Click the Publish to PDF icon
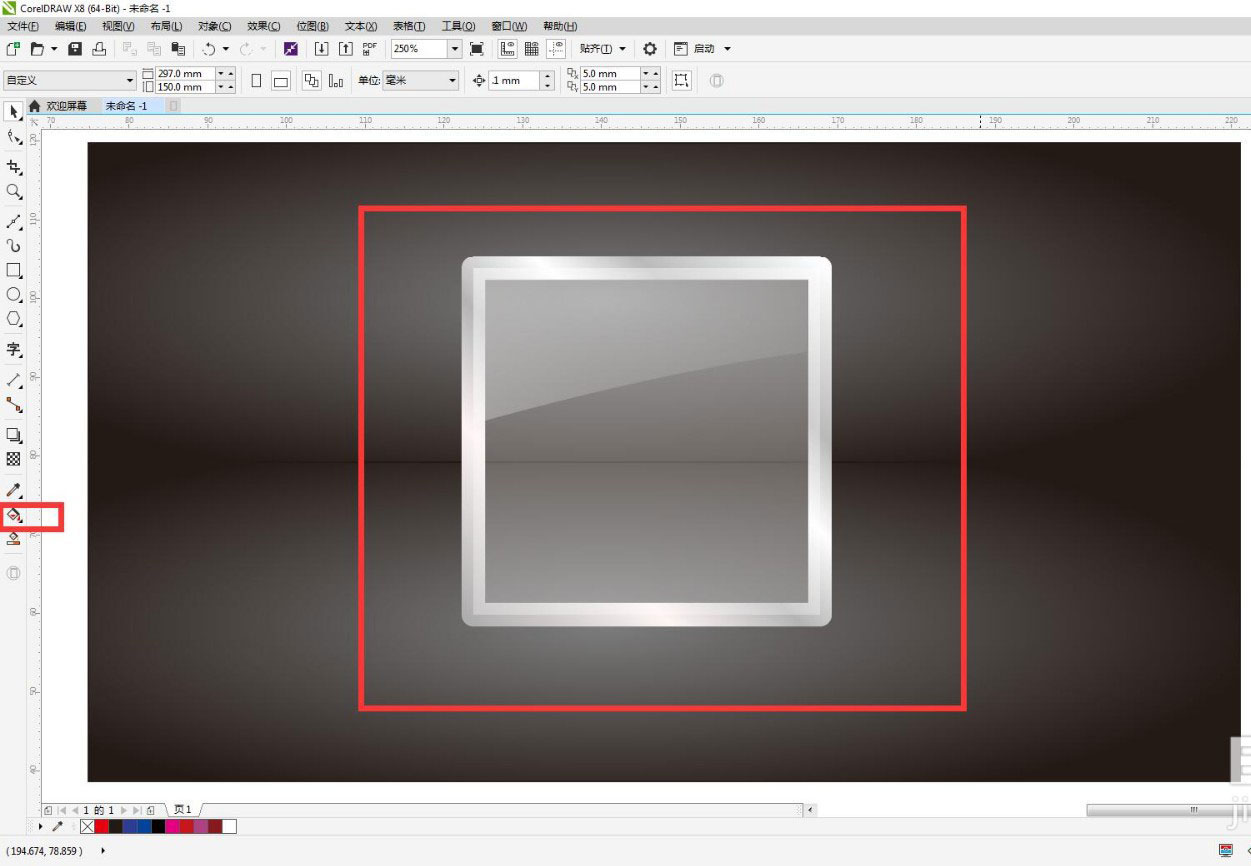 [x=370, y=49]
